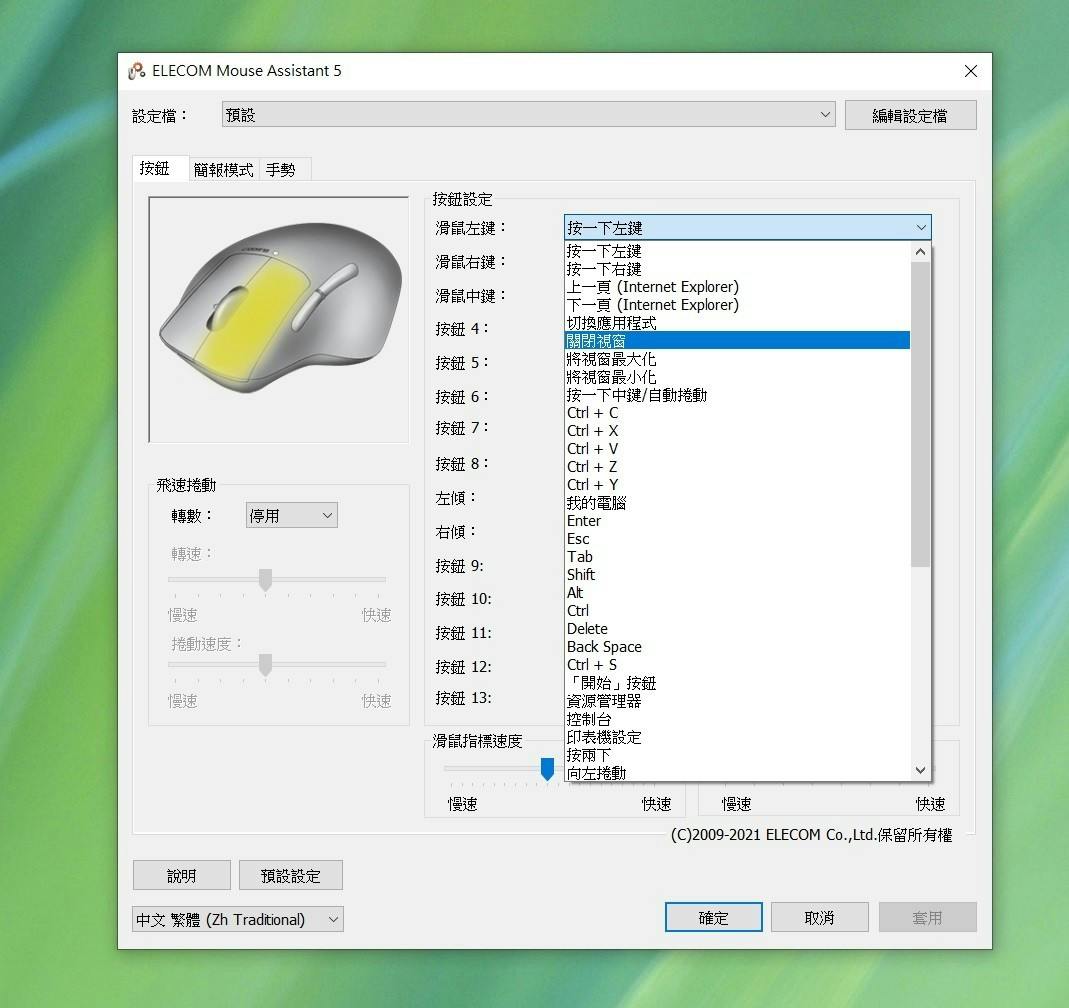Click the 套用 apply button
1069x1008 pixels.
click(x=927, y=917)
